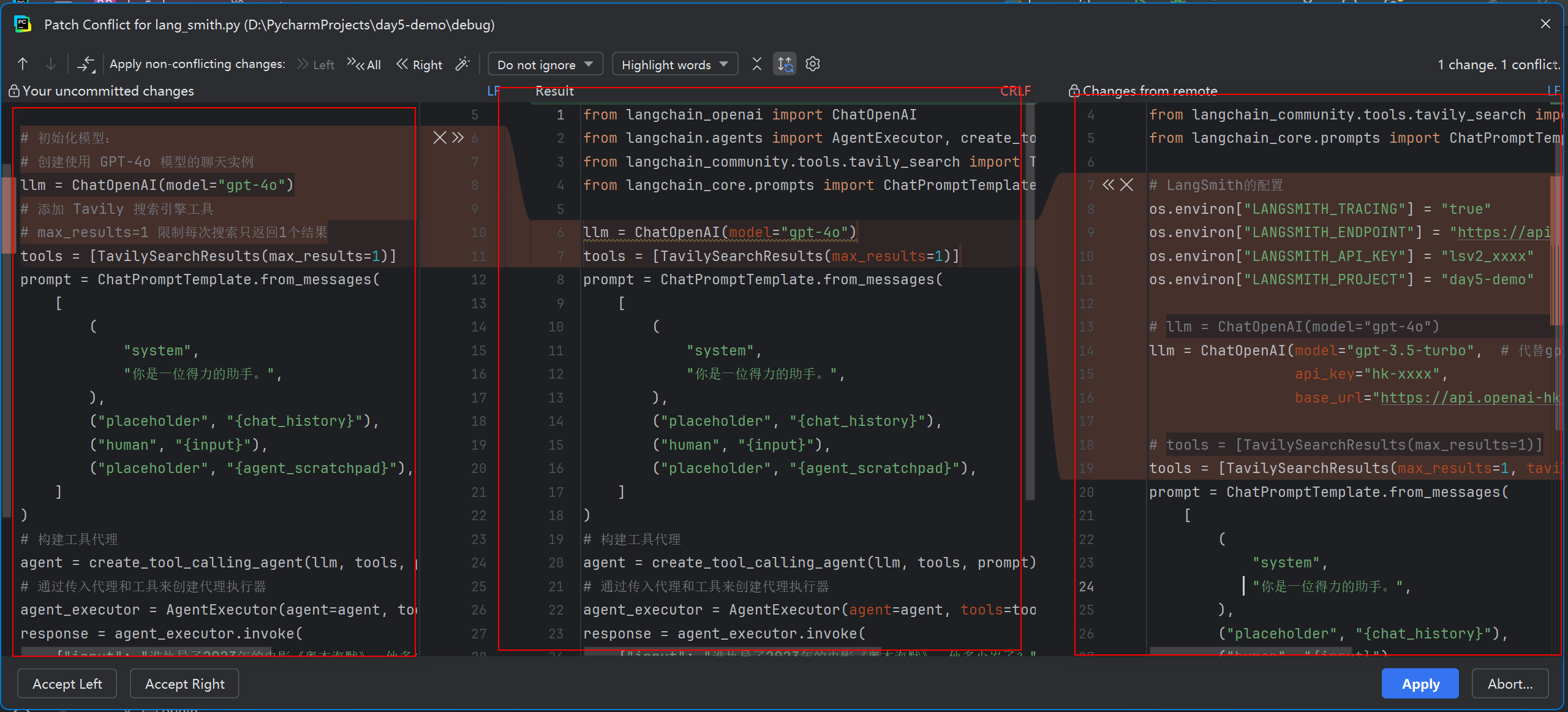Click LANGSMITH_API_KEY line in remote pane

[1341, 256]
